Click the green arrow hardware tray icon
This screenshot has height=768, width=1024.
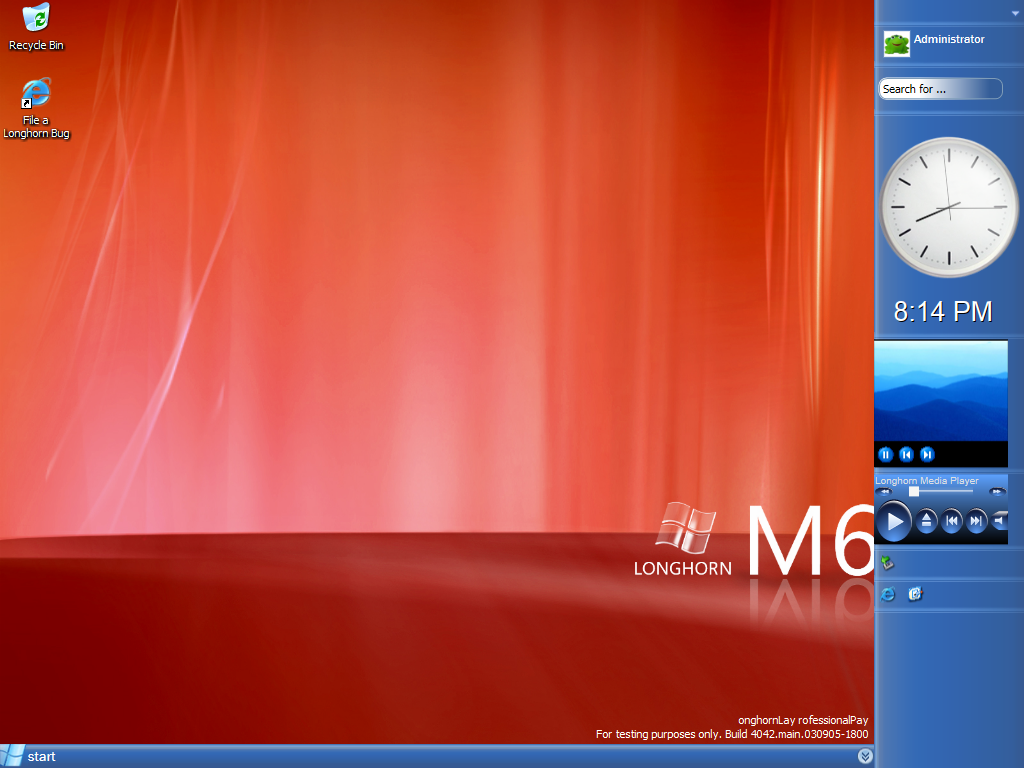pyautogui.click(x=887, y=562)
